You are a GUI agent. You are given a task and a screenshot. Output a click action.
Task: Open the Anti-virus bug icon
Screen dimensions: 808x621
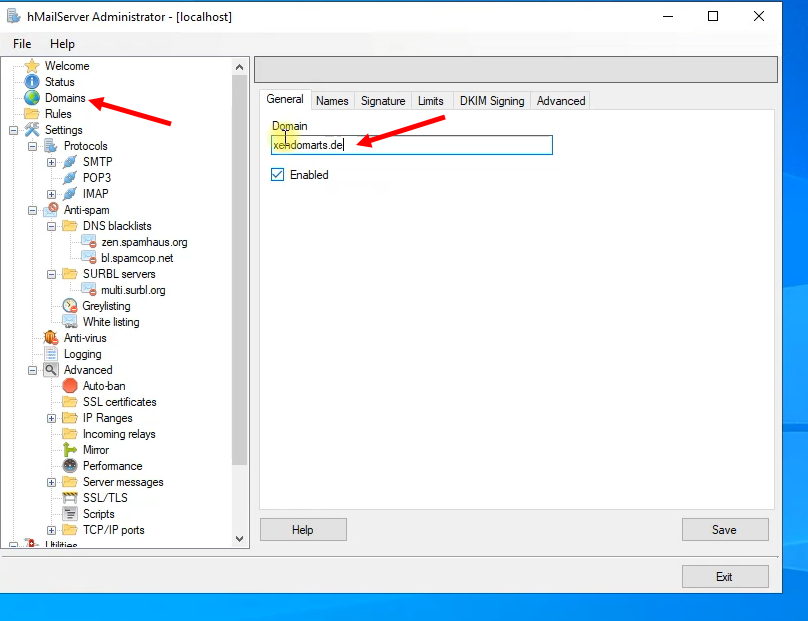pos(50,338)
